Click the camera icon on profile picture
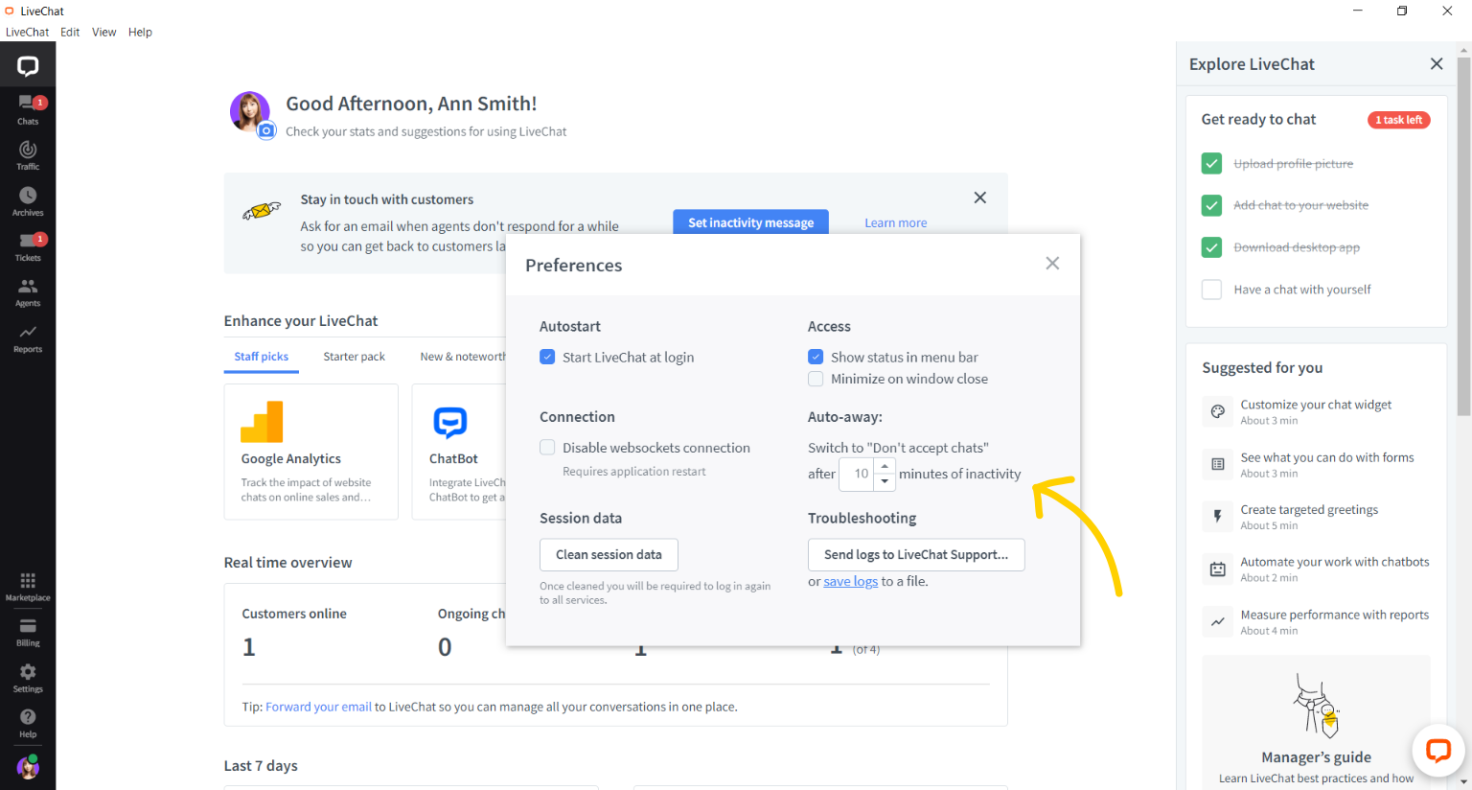Viewport: 1472px width, 790px height. coord(266,131)
